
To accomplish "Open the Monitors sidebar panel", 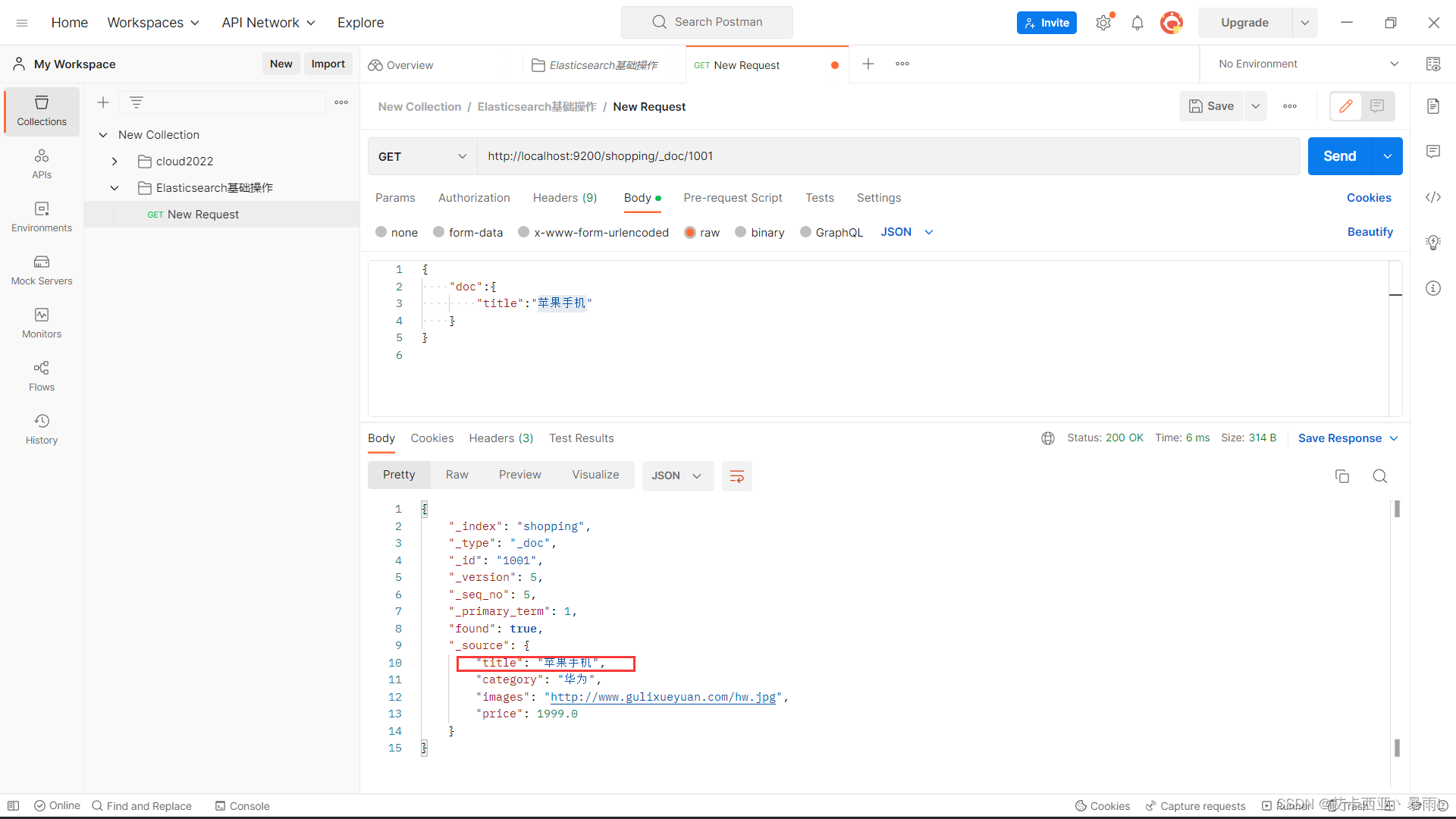I will pos(42,323).
